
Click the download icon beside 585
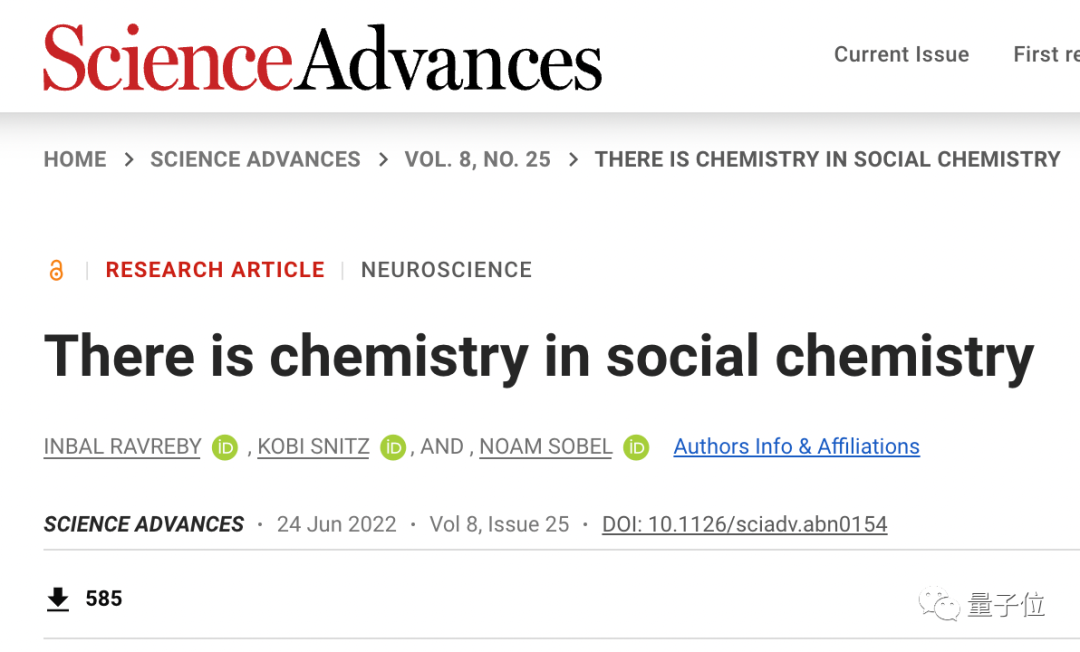(x=59, y=599)
